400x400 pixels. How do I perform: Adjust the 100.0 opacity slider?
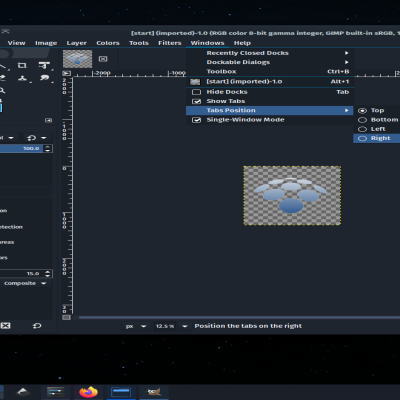[x=21, y=149]
